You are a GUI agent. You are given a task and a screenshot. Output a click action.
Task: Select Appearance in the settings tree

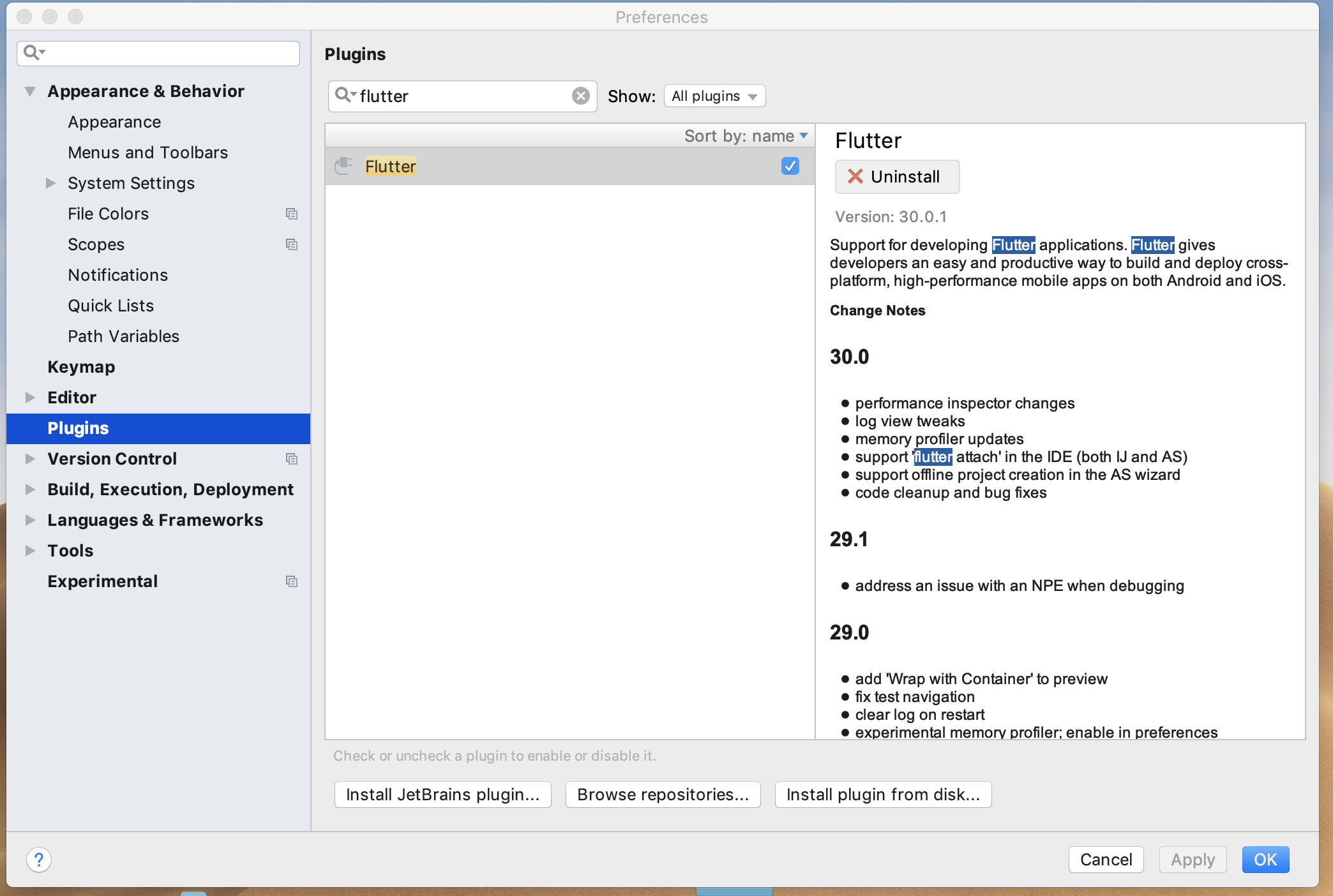(114, 122)
